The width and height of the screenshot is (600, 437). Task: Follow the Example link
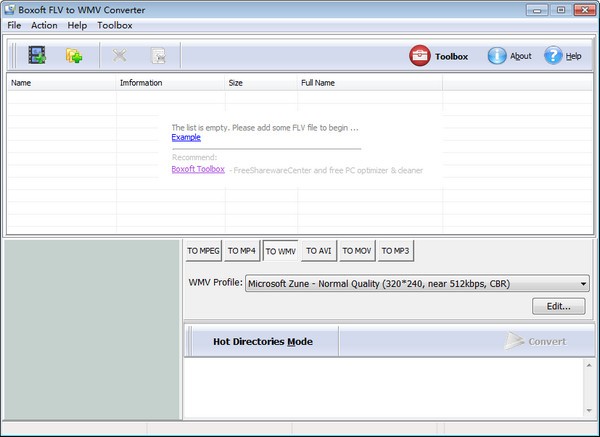pyautogui.click(x=186, y=137)
